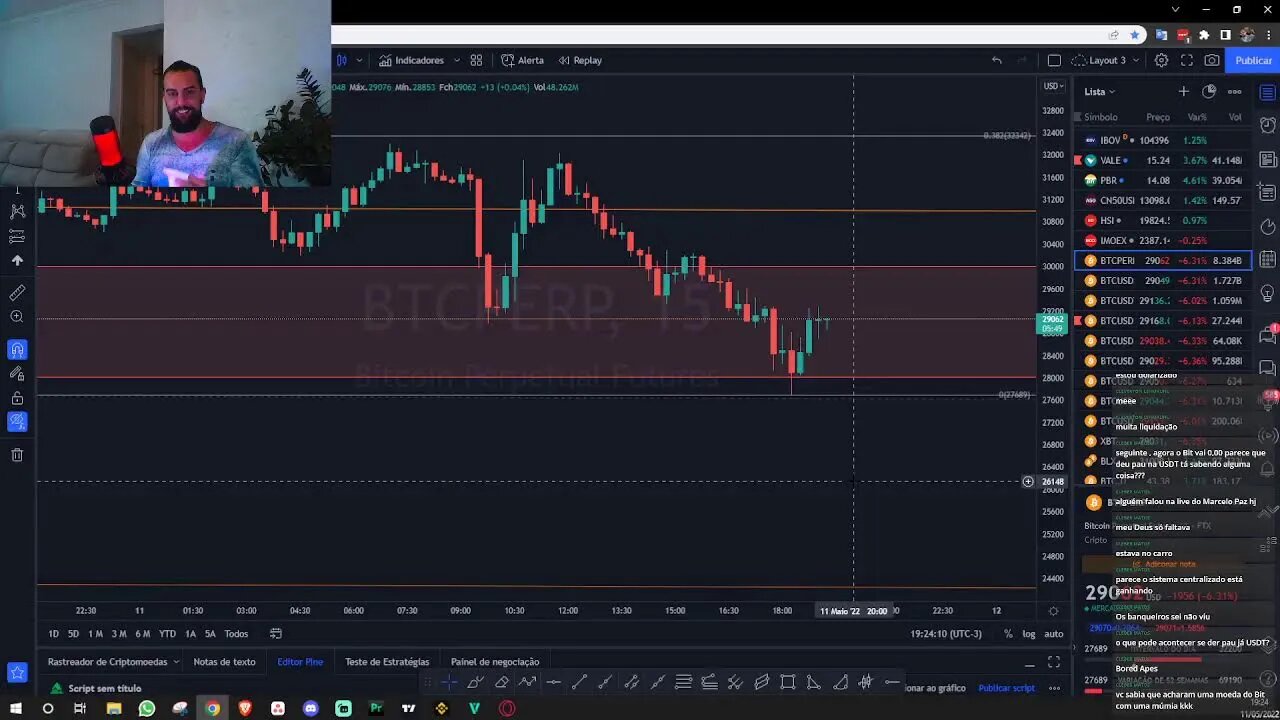Open watchlist advanced view pie icon

tap(1209, 91)
